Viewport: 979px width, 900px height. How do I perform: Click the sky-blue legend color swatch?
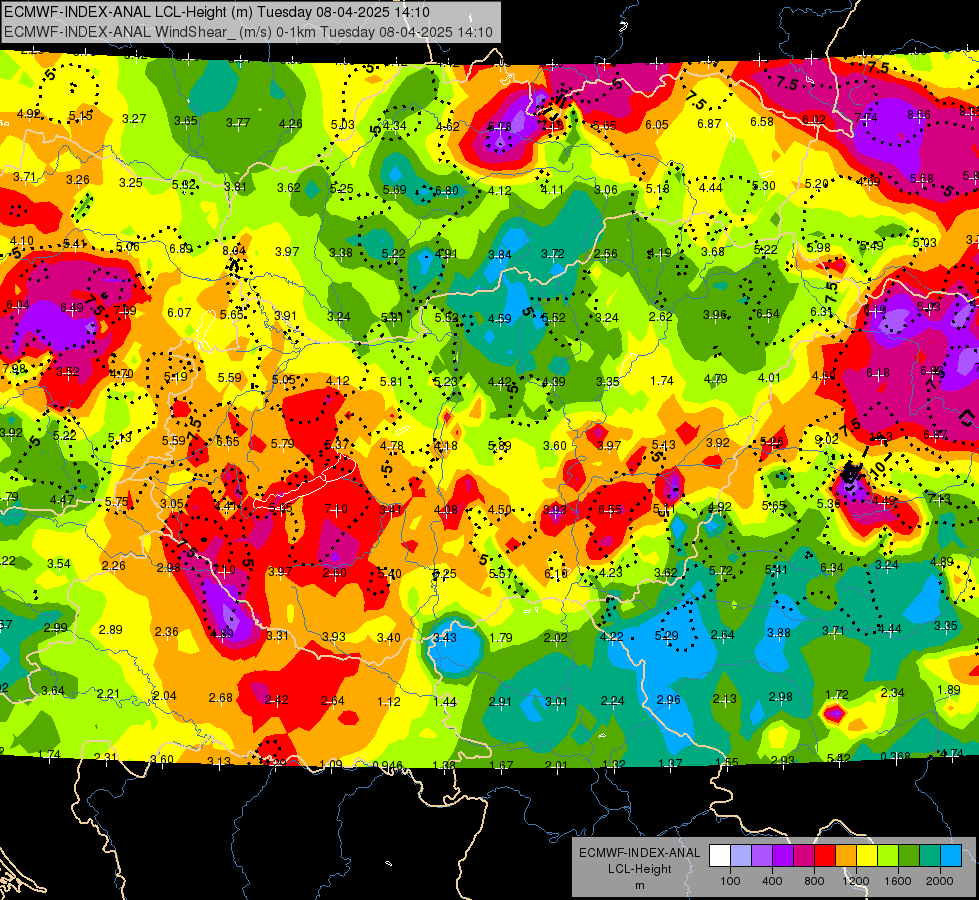951,856
